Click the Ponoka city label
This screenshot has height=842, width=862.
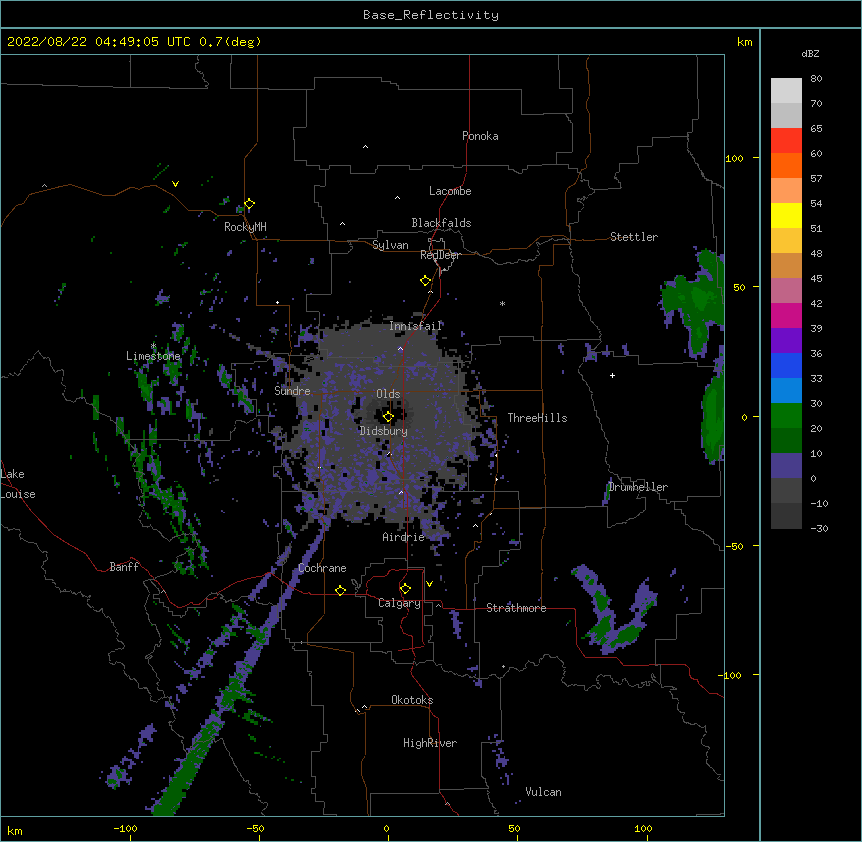tap(480, 136)
